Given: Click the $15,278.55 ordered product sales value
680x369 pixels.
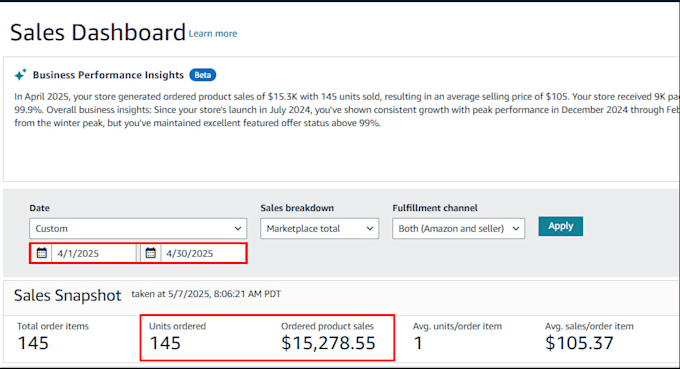Looking at the screenshot, I should [328, 343].
